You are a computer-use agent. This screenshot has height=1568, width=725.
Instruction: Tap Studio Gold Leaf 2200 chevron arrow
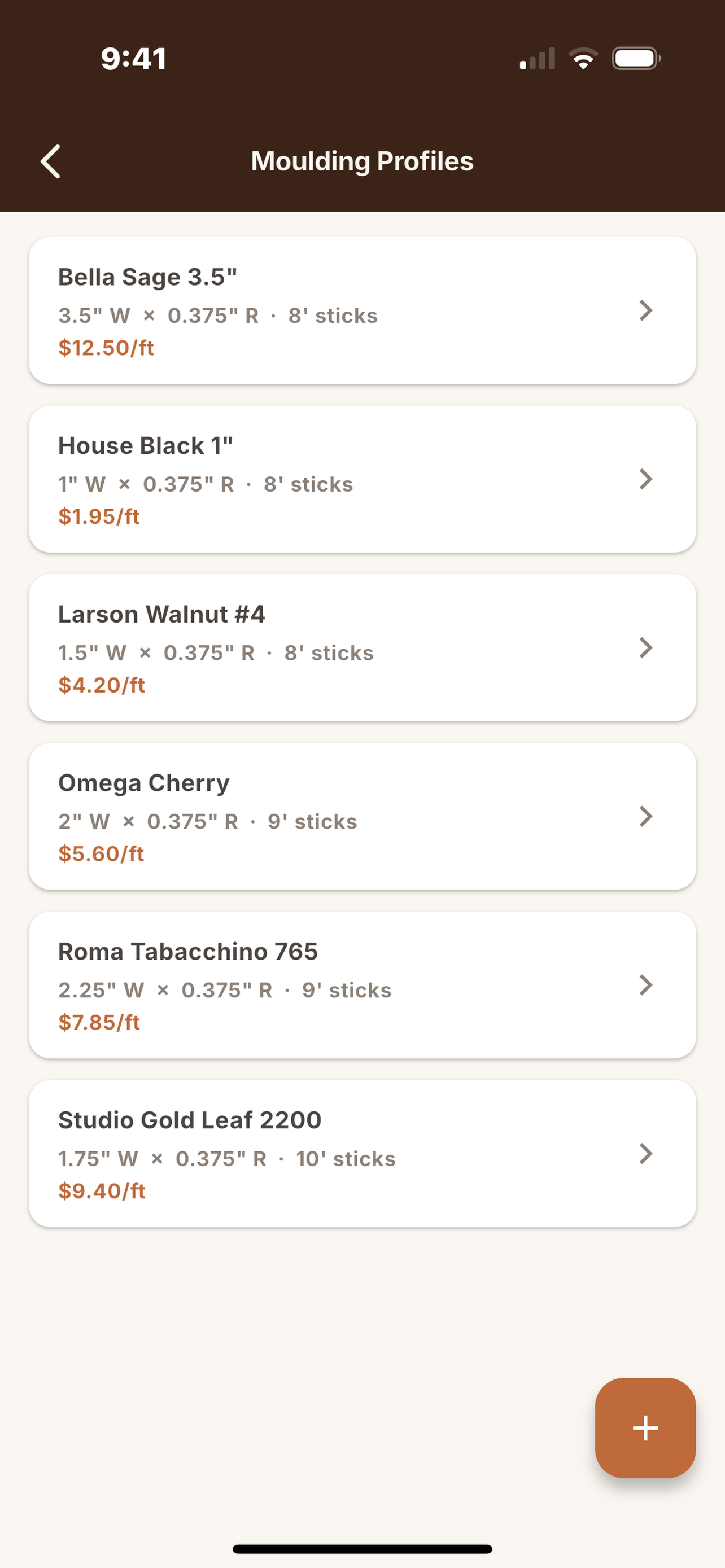646,1154
